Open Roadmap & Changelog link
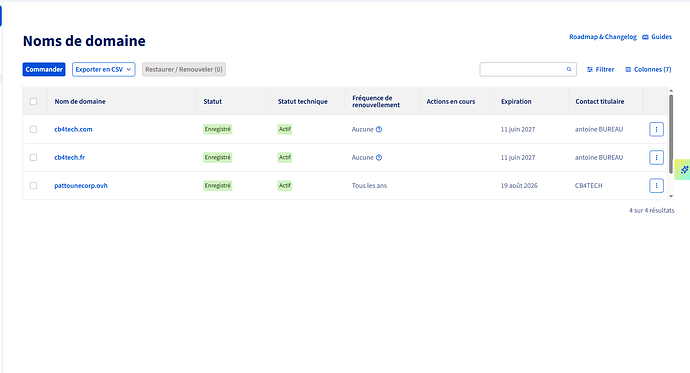The width and height of the screenshot is (690, 373). point(603,37)
